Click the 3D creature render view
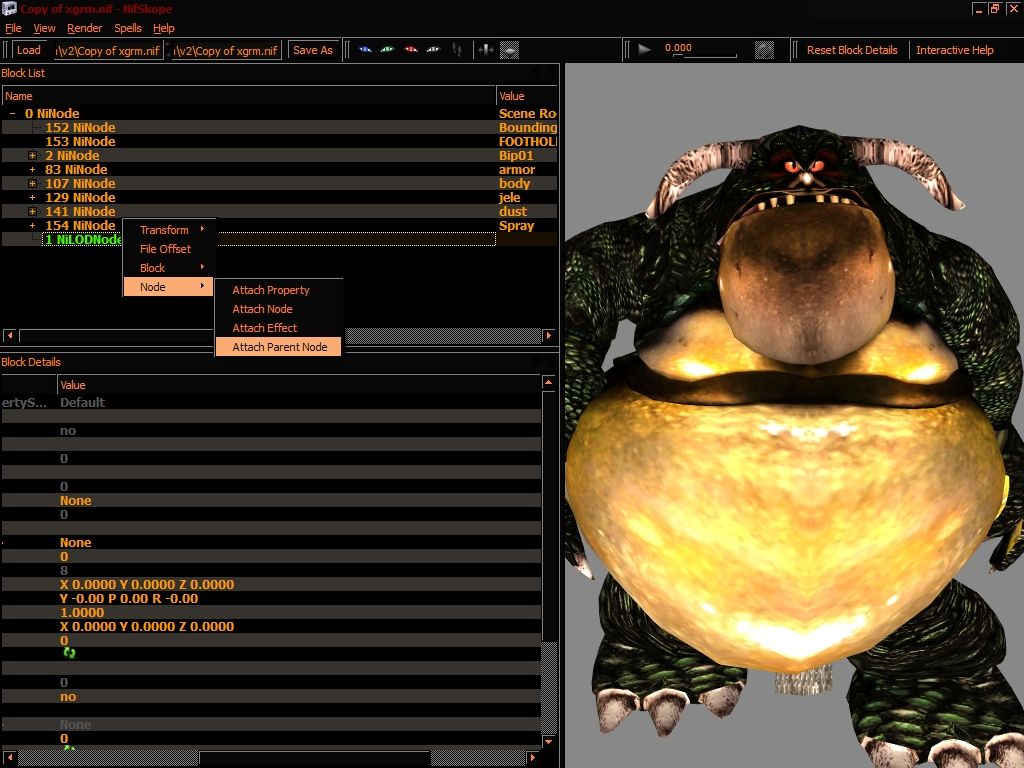This screenshot has height=768, width=1024. [x=794, y=415]
